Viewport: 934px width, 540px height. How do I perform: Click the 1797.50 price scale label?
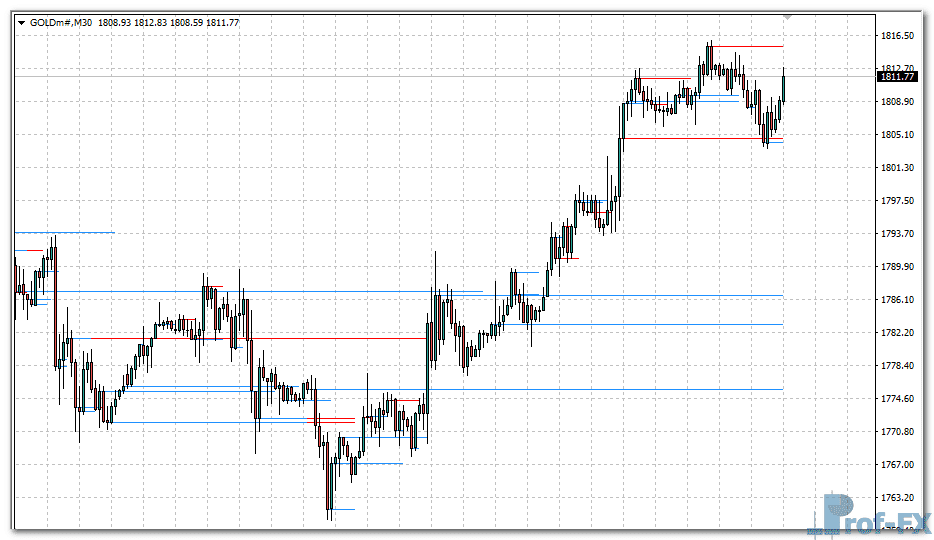[898, 201]
